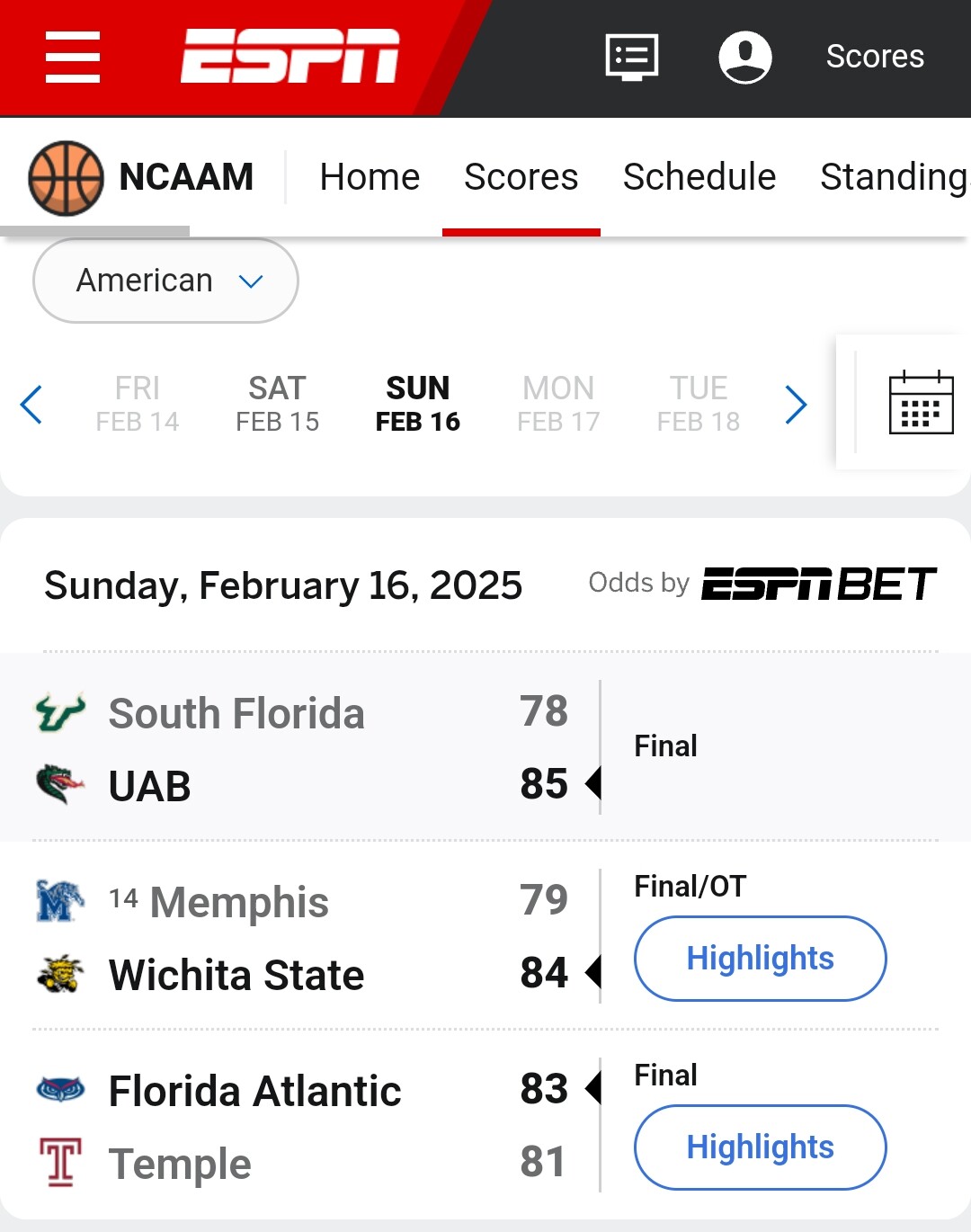Switch to the Home tab
The width and height of the screenshot is (971, 1232).
coord(370,177)
